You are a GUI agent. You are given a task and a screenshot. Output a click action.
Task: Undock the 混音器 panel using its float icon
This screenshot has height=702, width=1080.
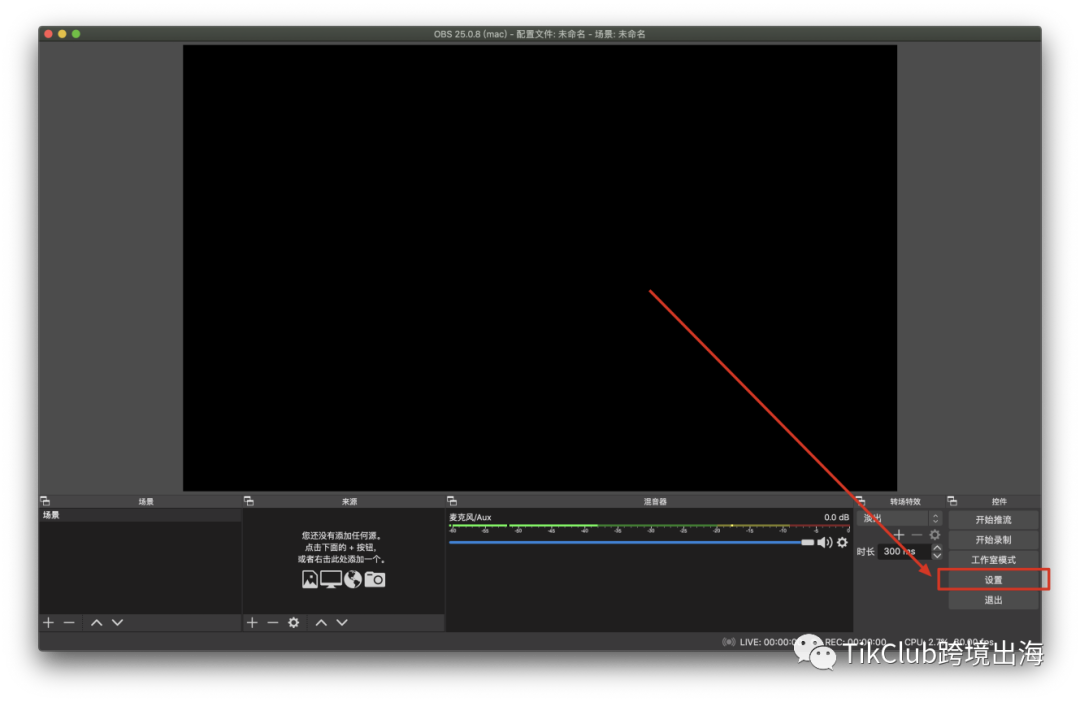tap(452, 501)
